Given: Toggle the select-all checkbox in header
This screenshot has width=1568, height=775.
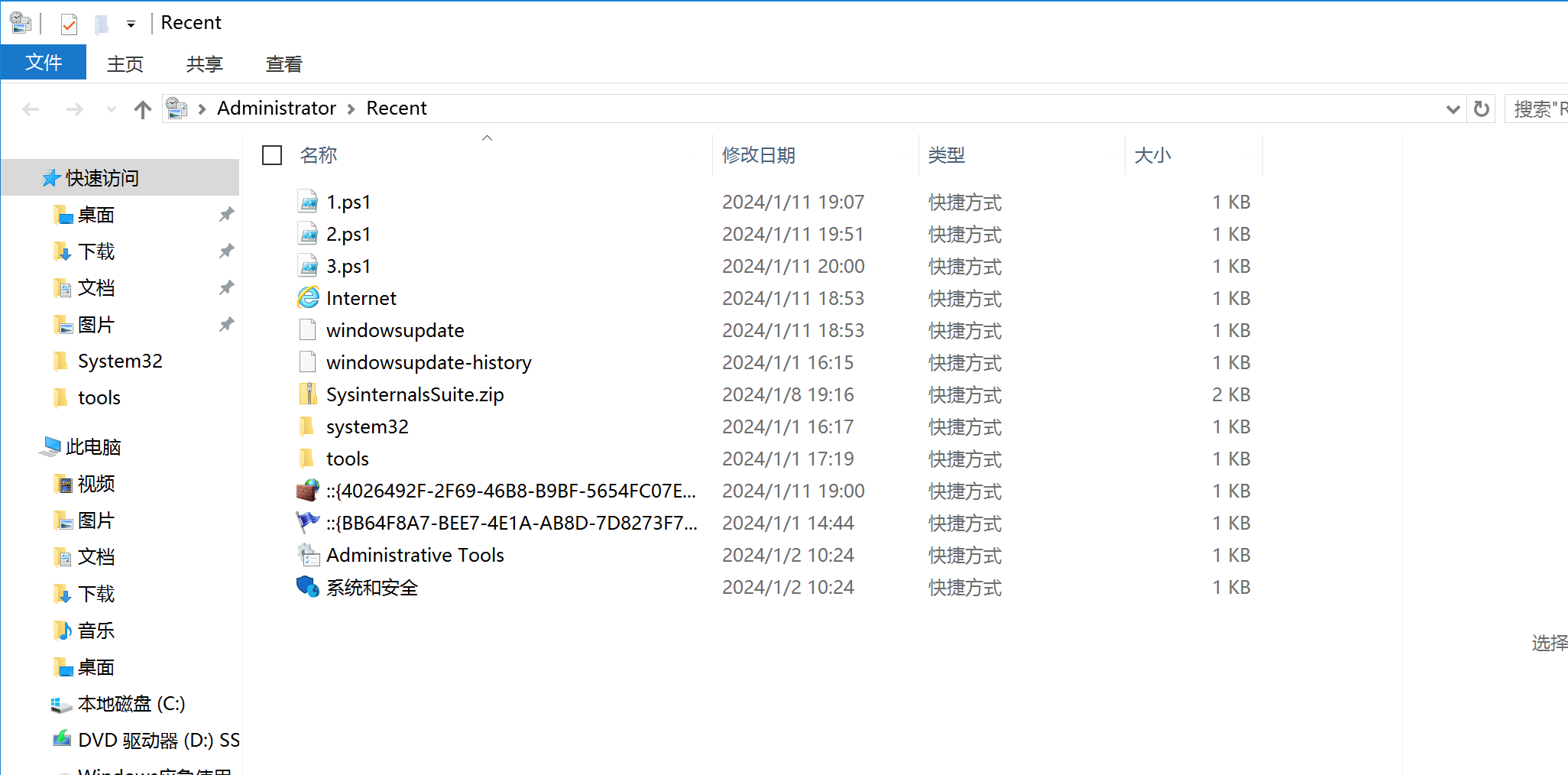Looking at the screenshot, I should [x=272, y=155].
